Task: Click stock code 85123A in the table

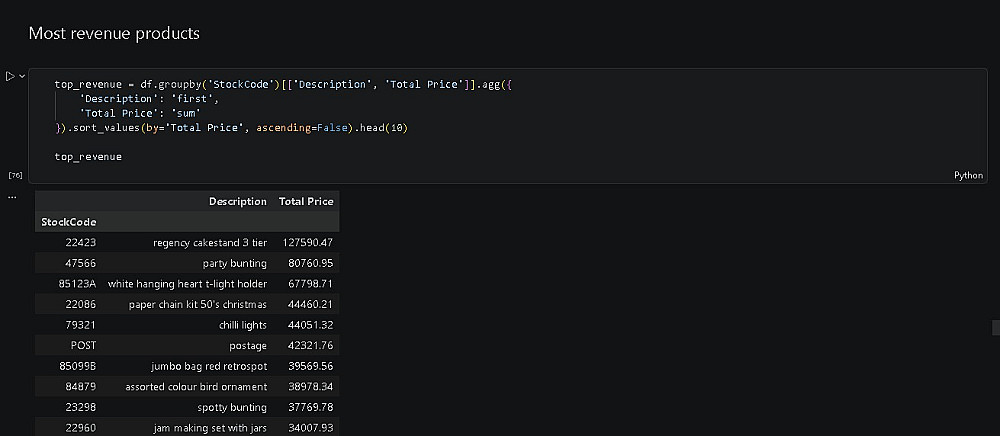Action: pos(77,284)
